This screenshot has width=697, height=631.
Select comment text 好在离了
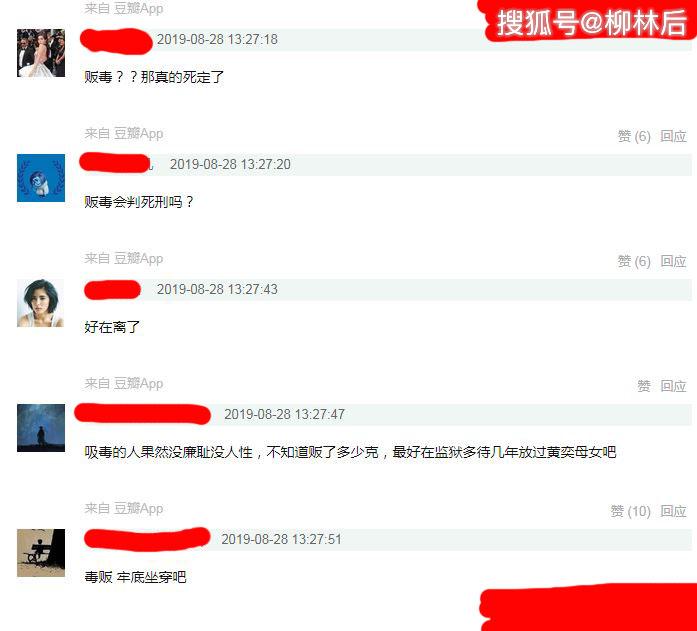112,327
